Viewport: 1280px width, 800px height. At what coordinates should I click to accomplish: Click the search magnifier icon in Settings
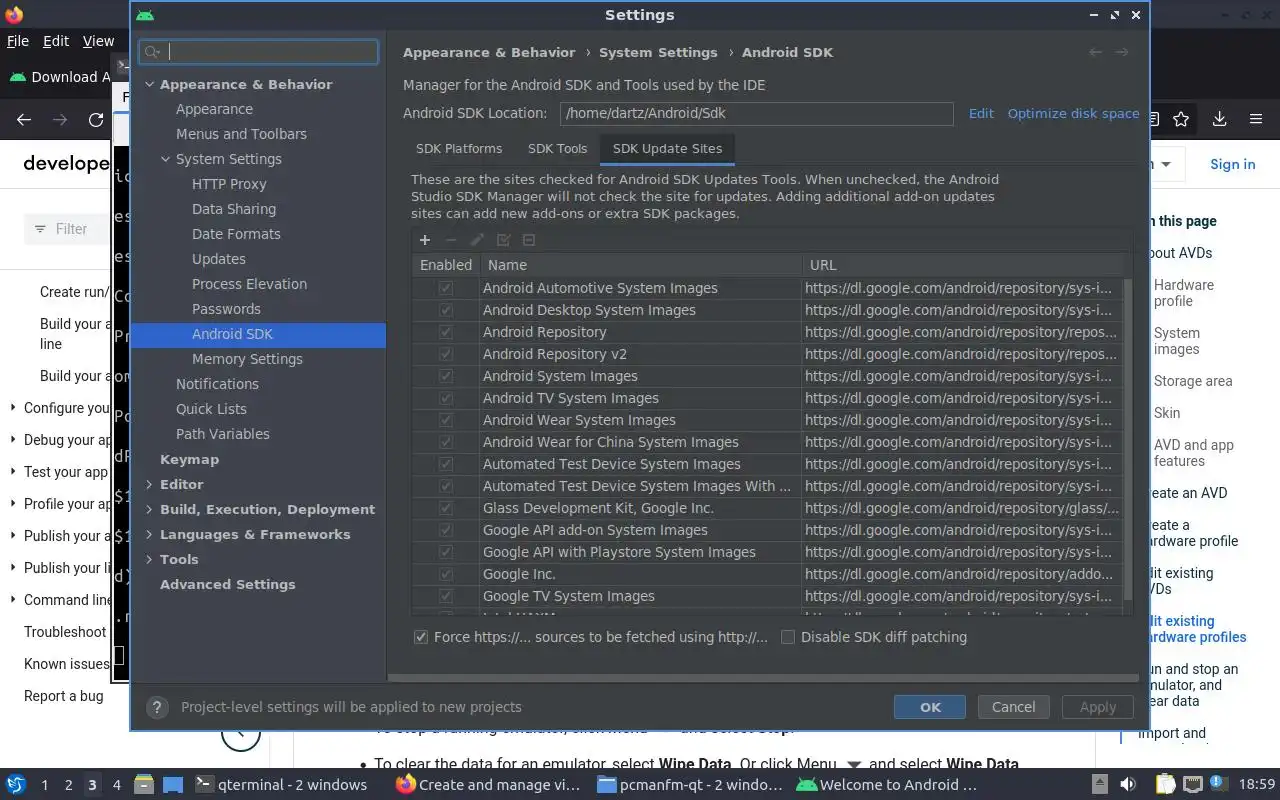154,52
